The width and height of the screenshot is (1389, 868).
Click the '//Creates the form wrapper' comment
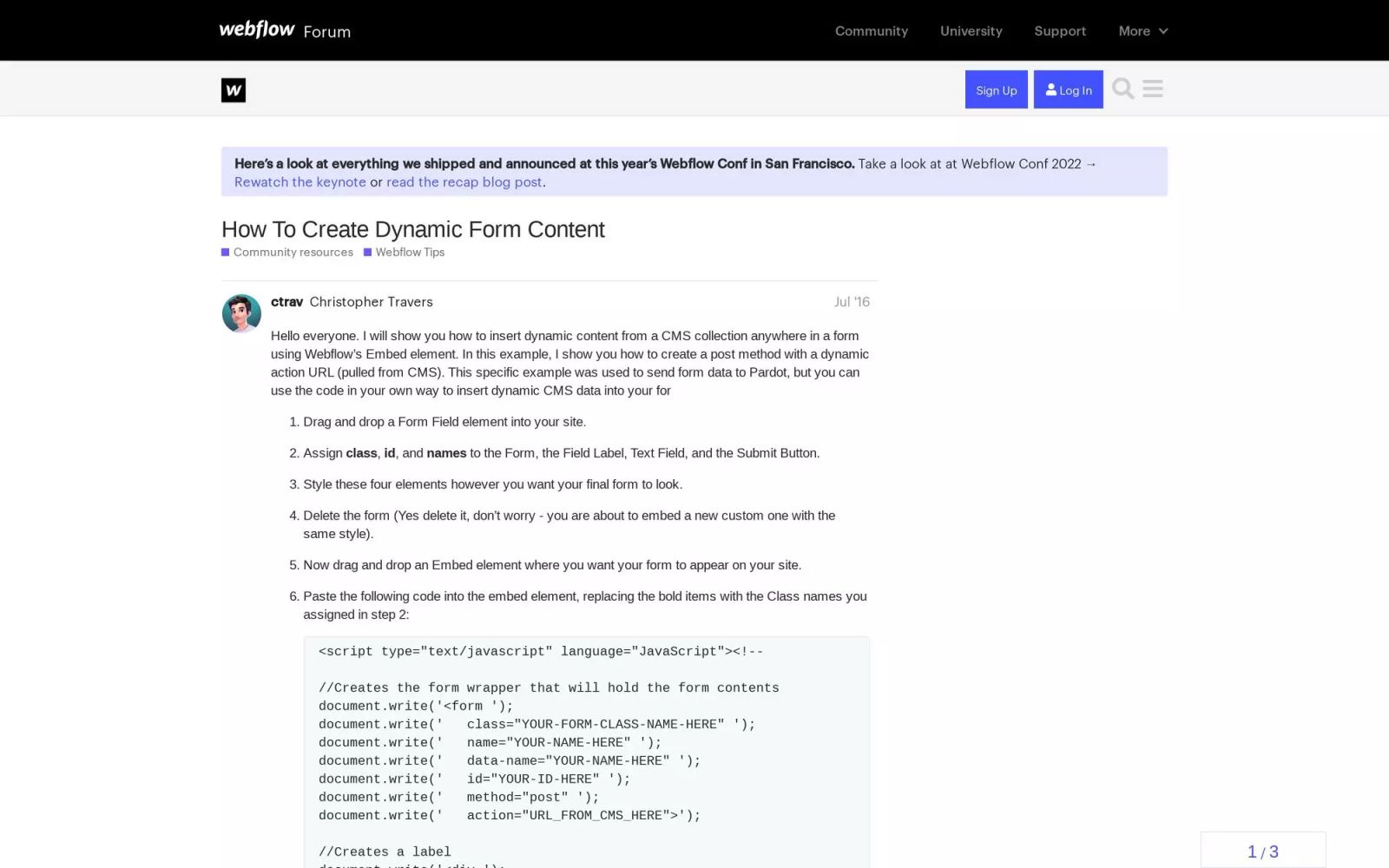pos(549,687)
